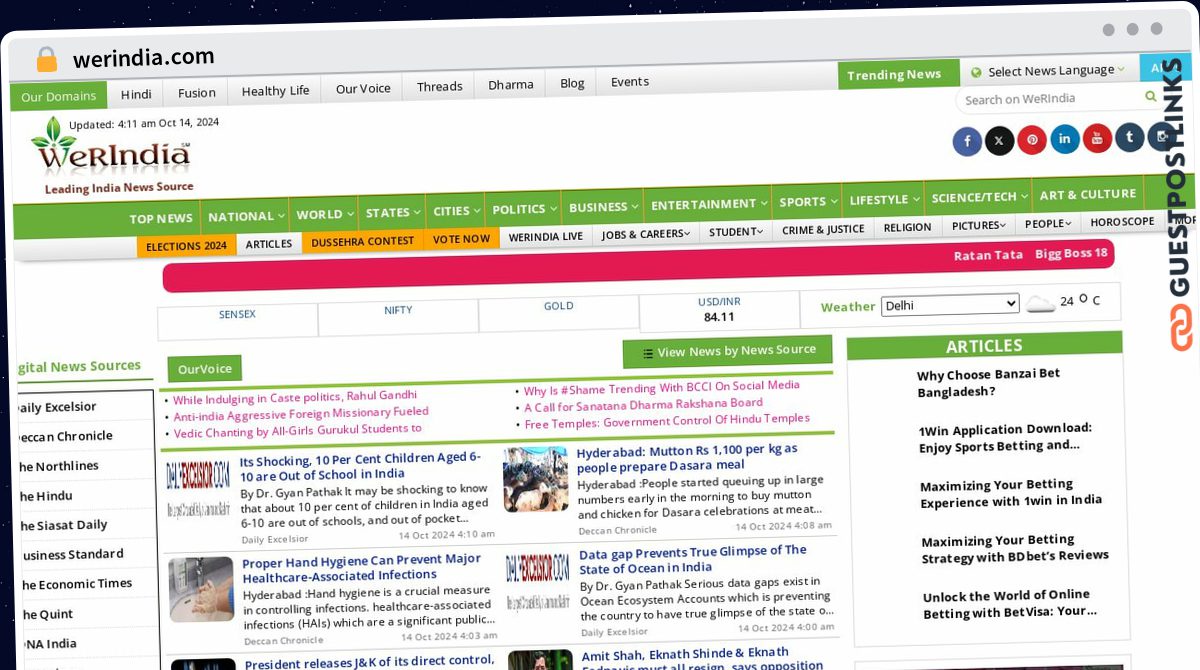Click the list icon beside View News by News Source

pyautogui.click(x=648, y=353)
